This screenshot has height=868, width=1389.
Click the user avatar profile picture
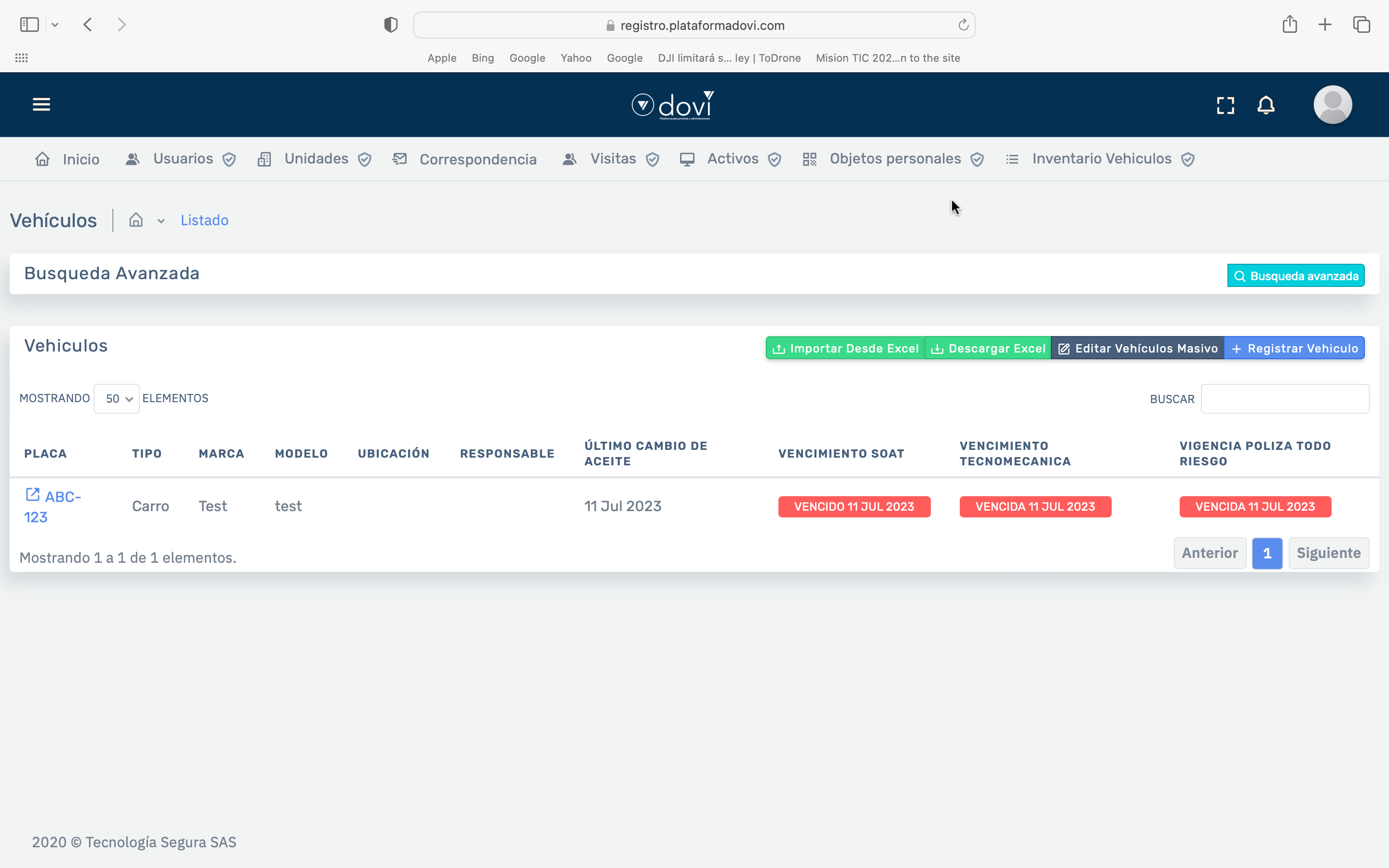click(1332, 105)
